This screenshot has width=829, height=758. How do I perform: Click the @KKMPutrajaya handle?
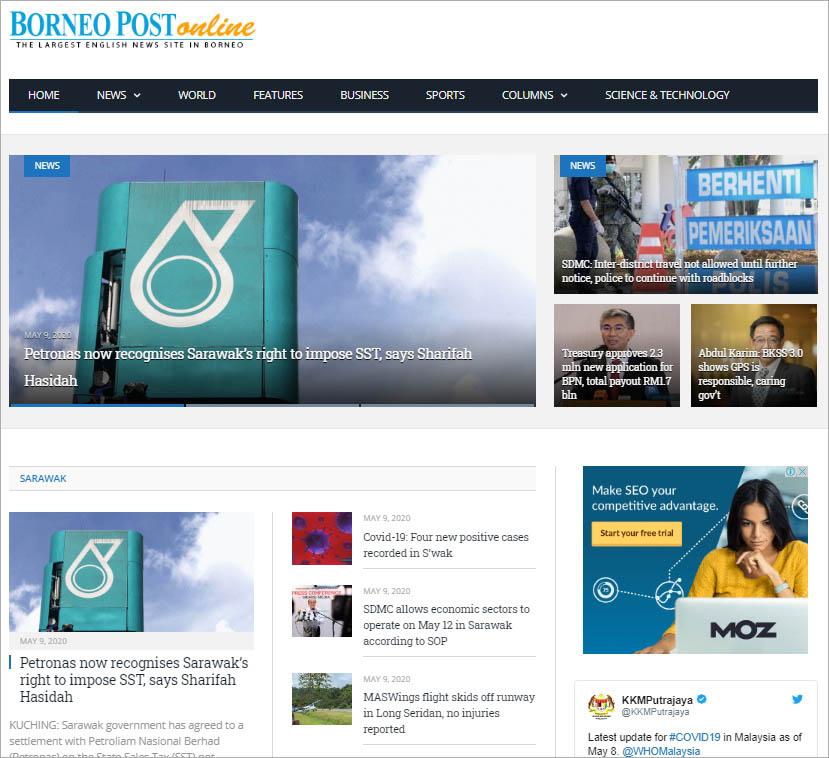[x=656, y=712]
